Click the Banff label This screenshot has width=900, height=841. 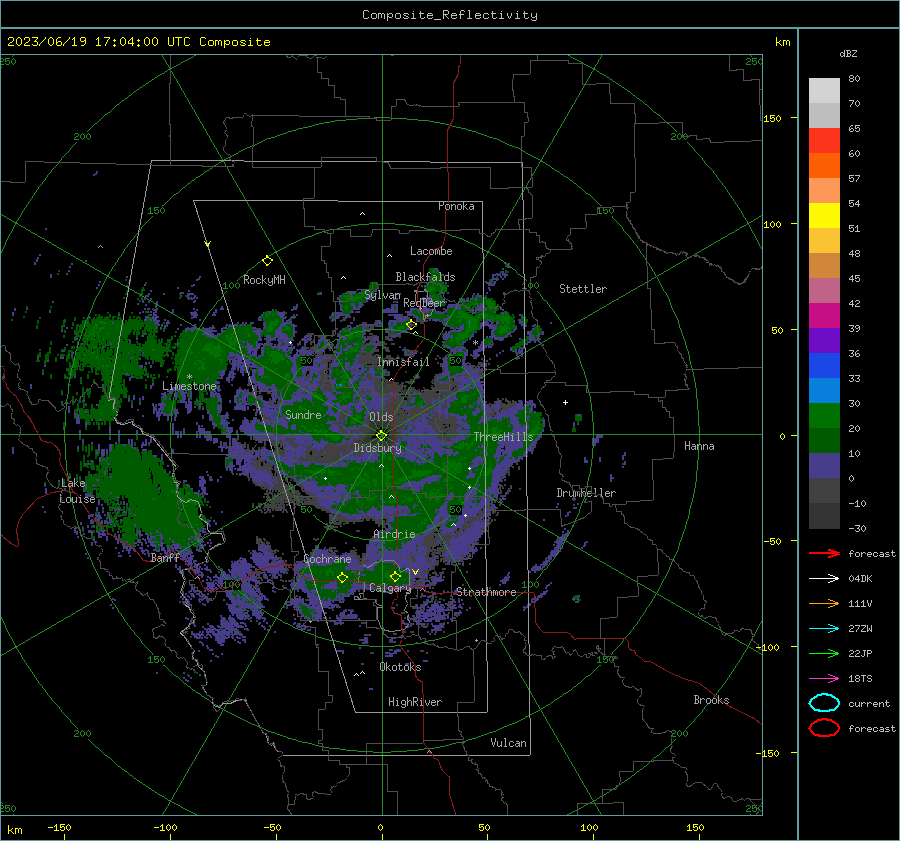point(165,557)
